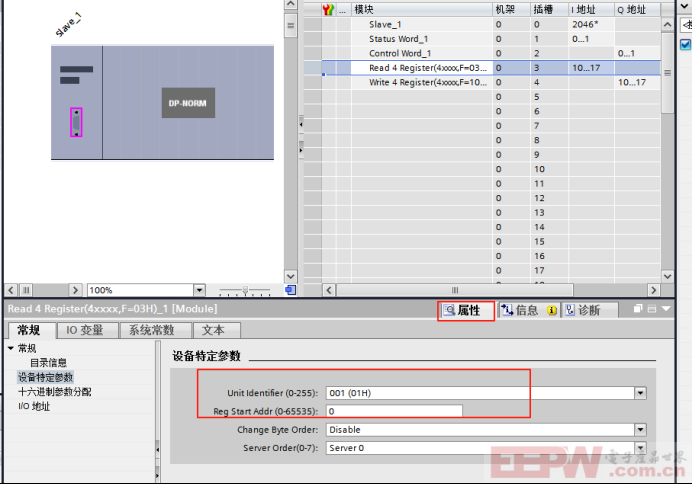The width and height of the screenshot is (692, 484).
Task: Click the I 地址 column header
Action: pyautogui.click(x=591, y=9)
